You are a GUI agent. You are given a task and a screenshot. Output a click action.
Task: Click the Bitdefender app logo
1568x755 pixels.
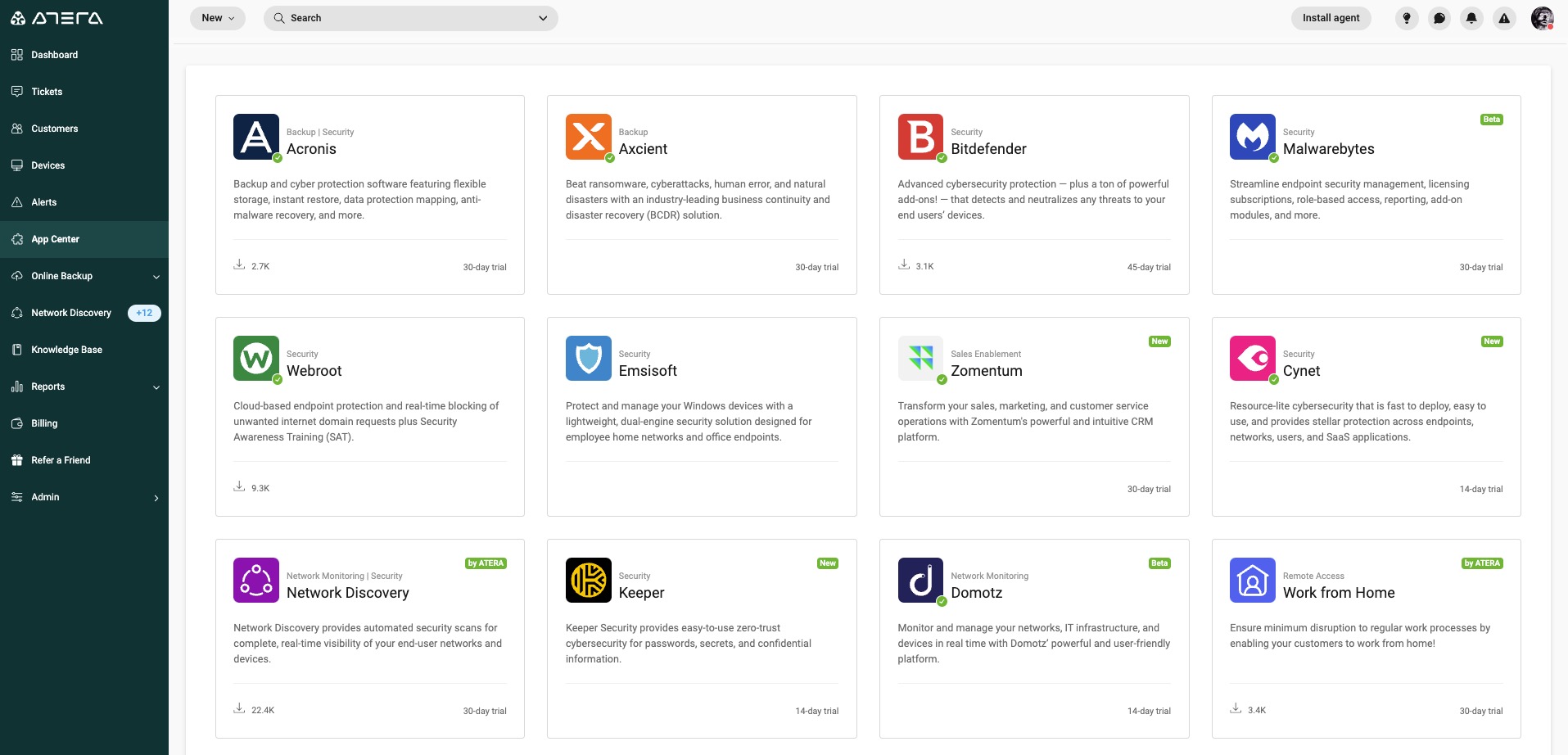click(920, 137)
